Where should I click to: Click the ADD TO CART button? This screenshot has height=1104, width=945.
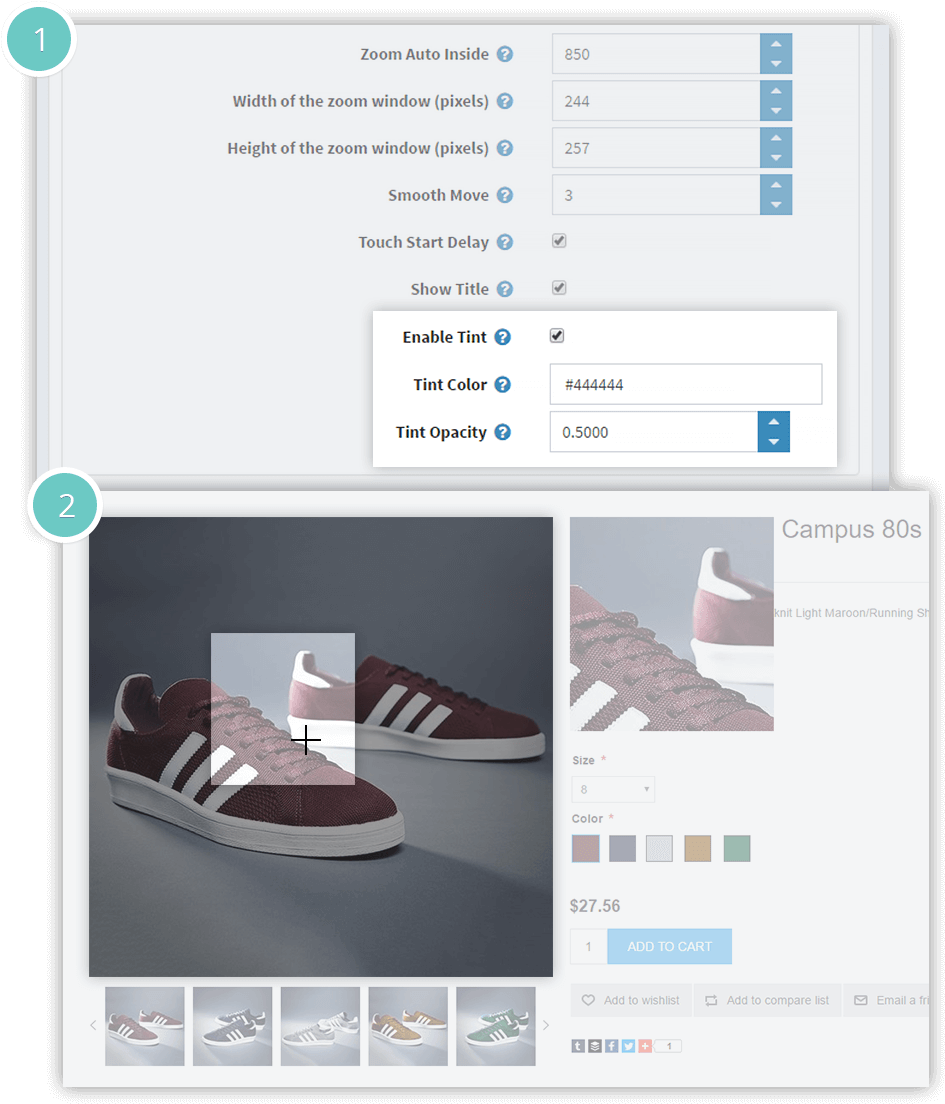[669, 947]
